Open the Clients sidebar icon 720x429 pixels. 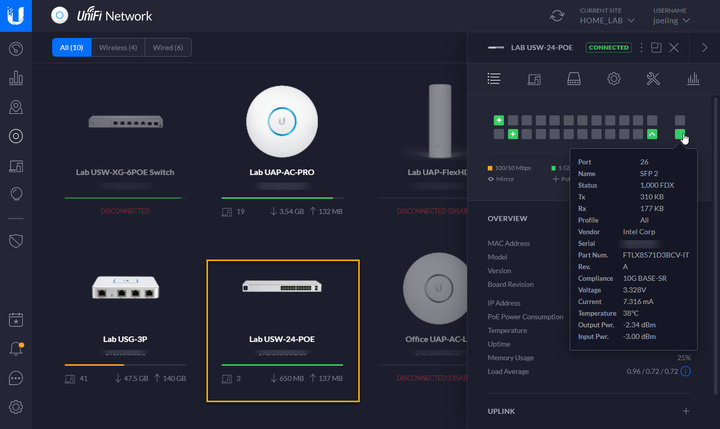tap(16, 166)
